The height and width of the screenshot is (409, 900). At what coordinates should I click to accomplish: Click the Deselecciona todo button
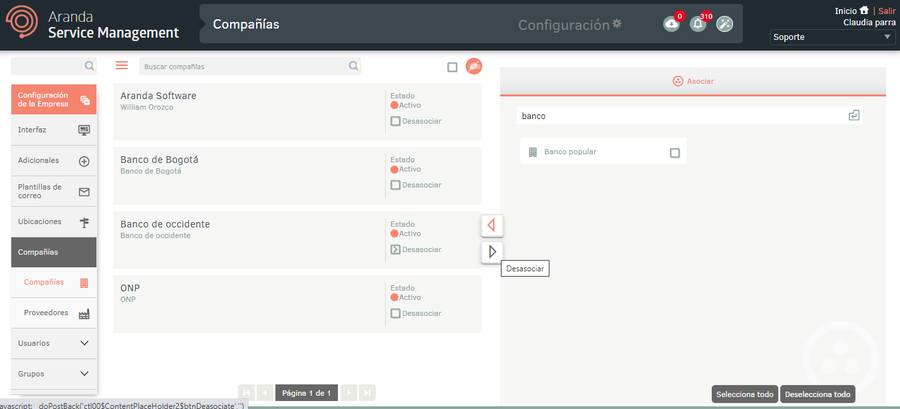click(817, 394)
